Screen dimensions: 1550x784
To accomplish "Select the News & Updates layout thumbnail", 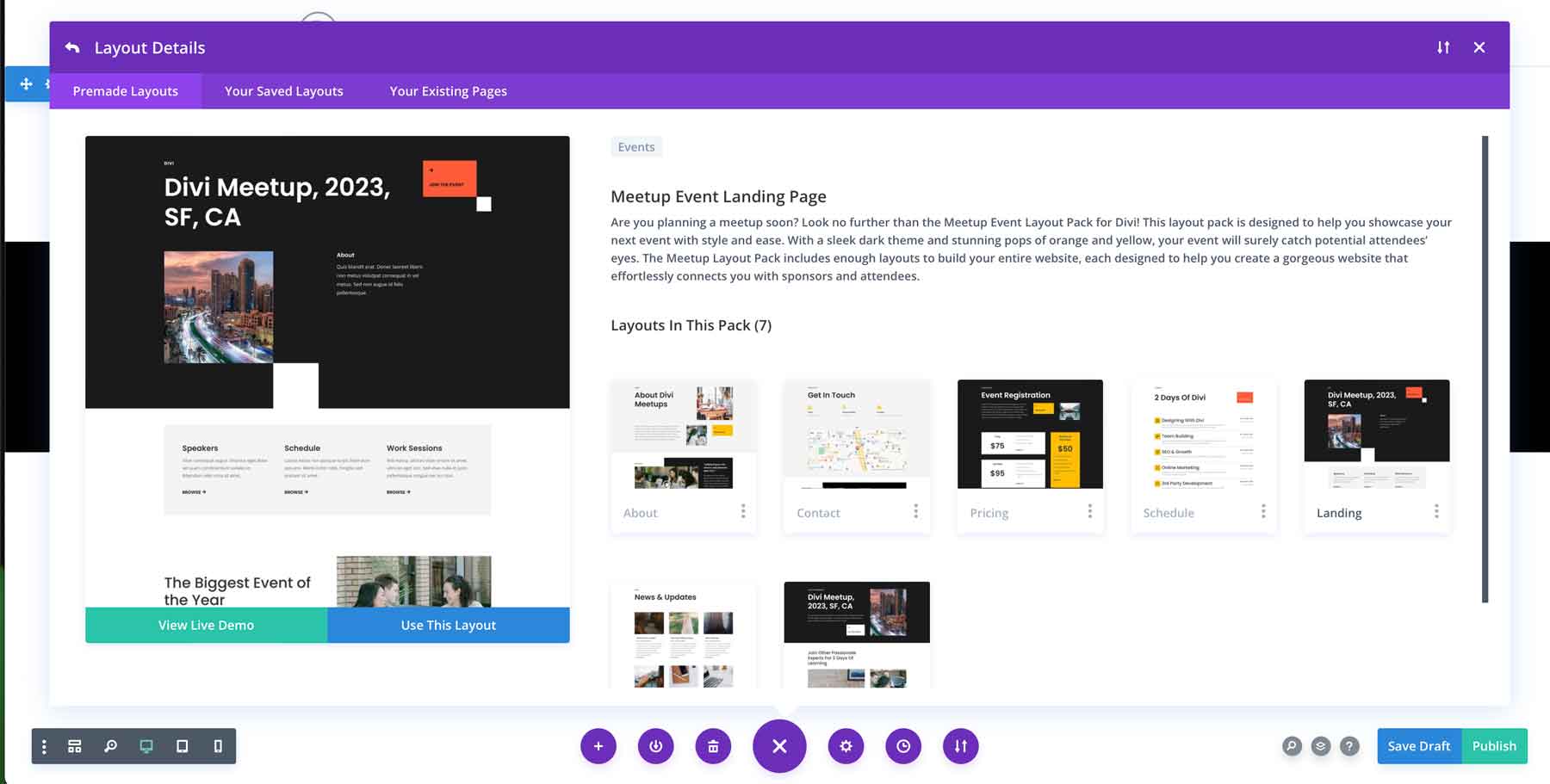I will pos(684,635).
